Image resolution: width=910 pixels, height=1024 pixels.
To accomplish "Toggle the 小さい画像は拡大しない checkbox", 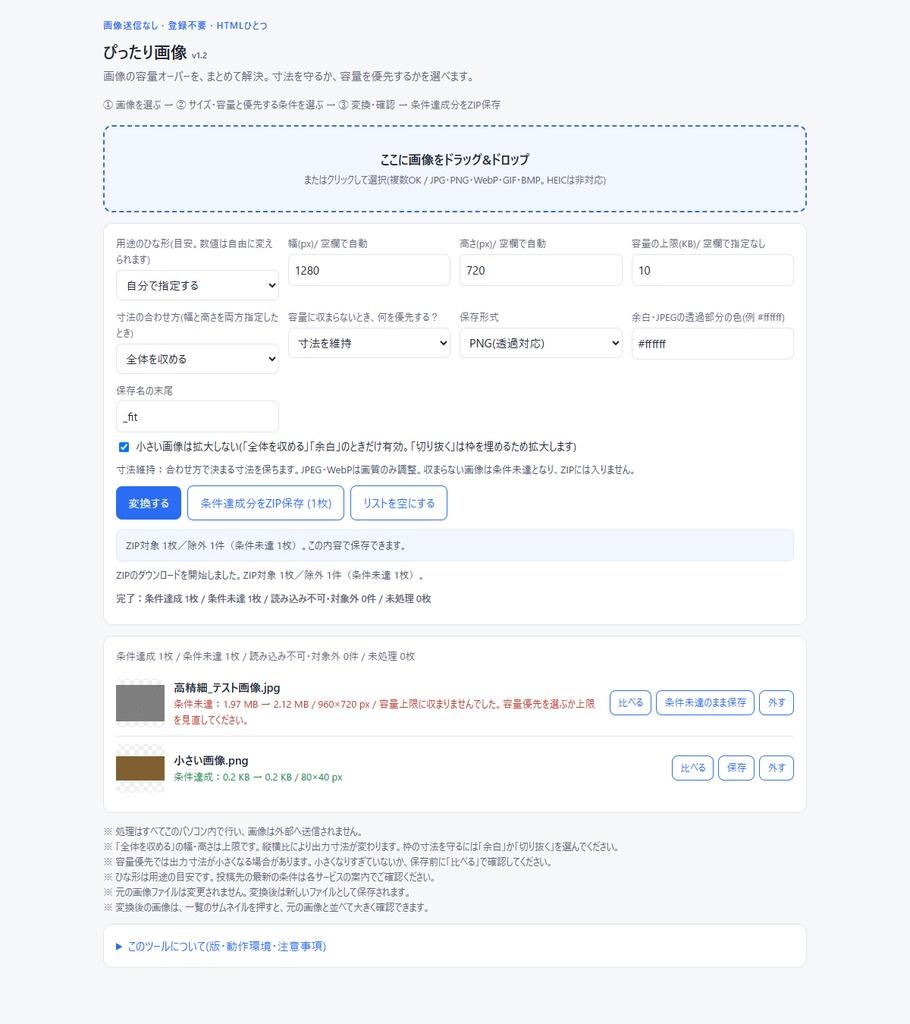I will tap(123, 447).
